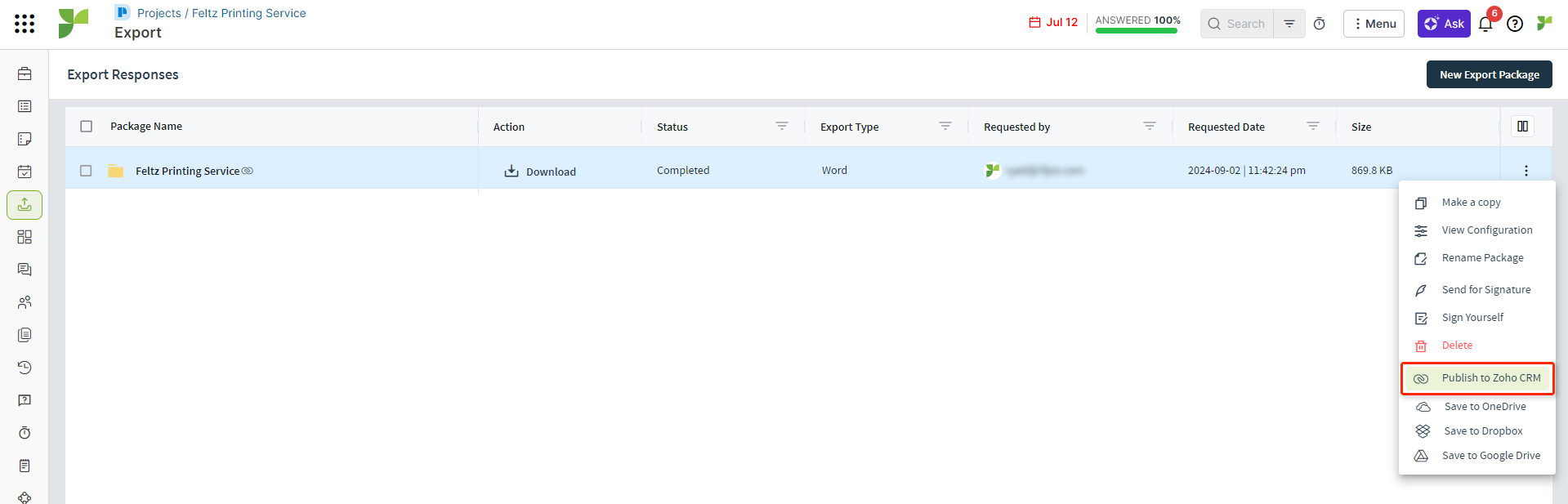Image resolution: width=1568 pixels, height=504 pixels.
Task: Choose Save to Google Drive option
Action: 1490,456
